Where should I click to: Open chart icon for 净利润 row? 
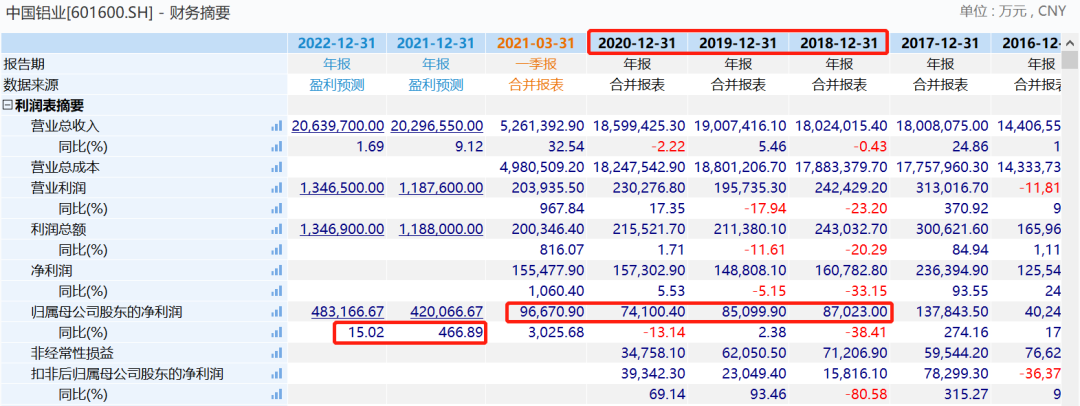tap(277, 271)
